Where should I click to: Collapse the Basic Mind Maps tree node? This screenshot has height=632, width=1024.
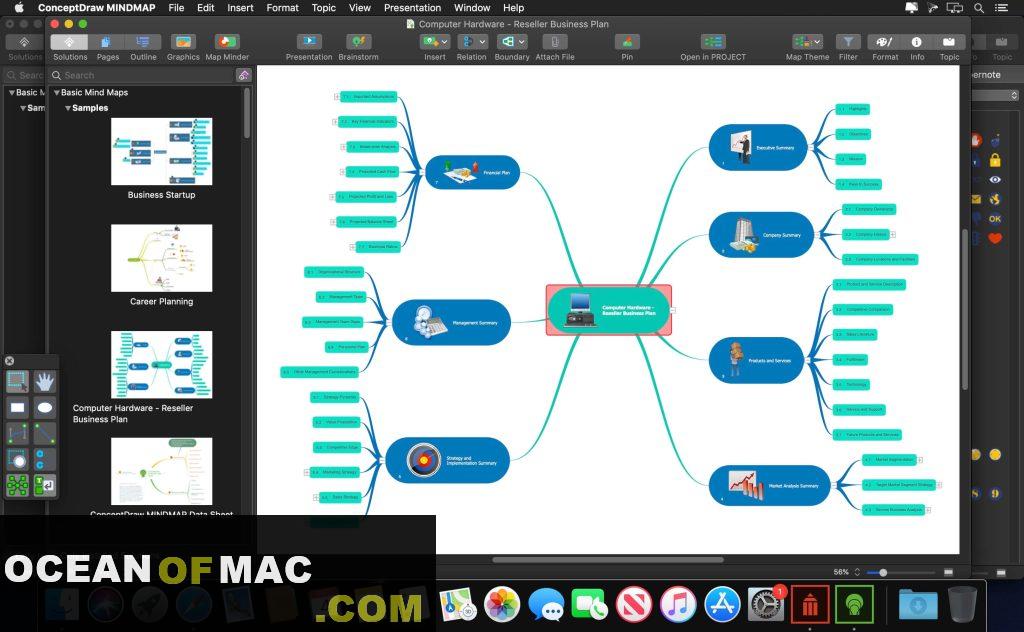57,93
